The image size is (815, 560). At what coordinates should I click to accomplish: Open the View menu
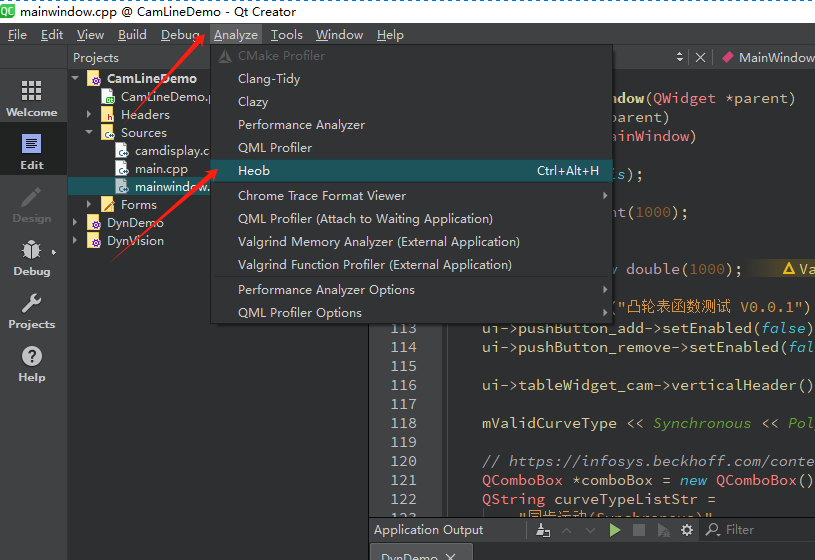(x=90, y=35)
